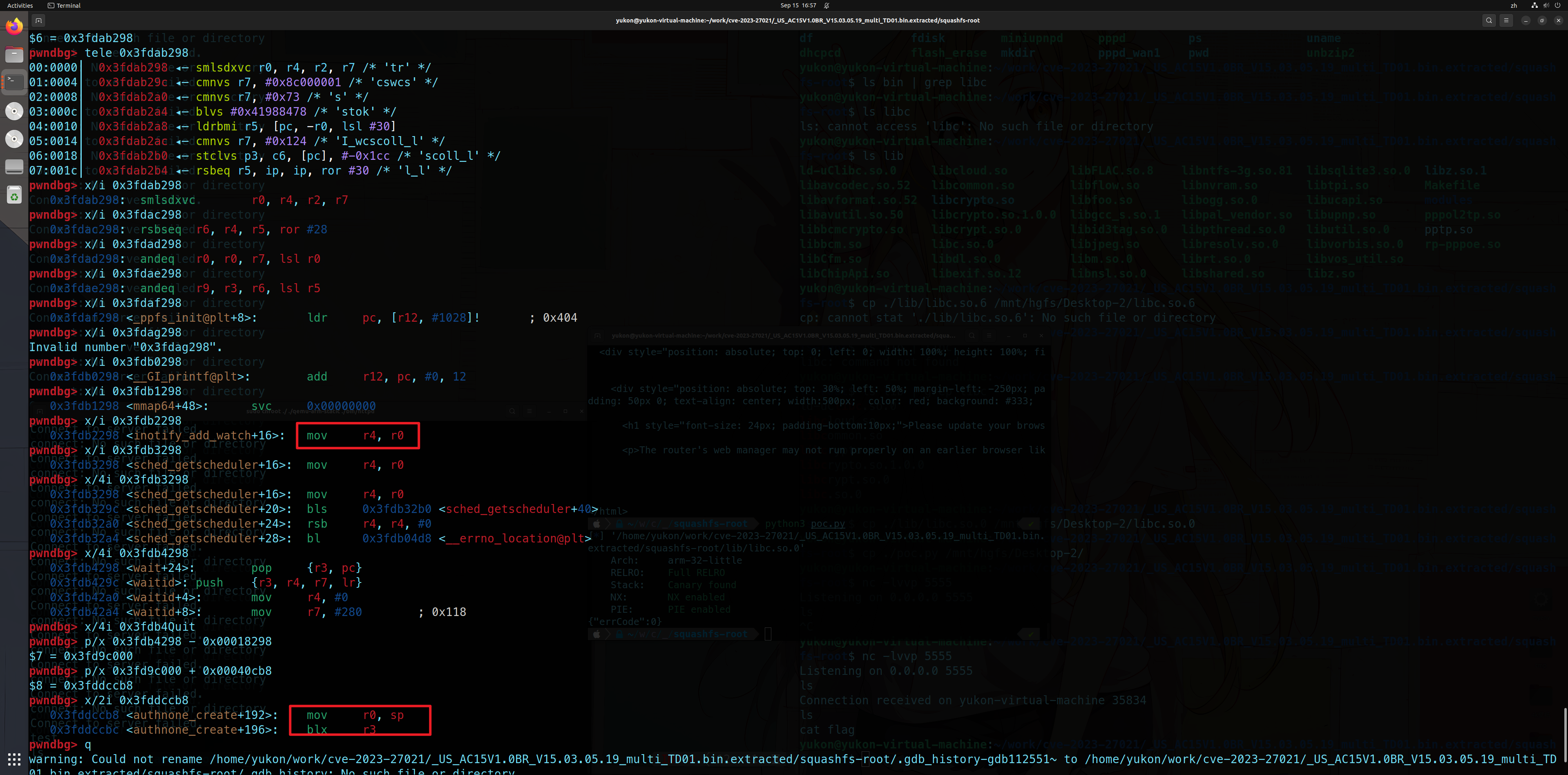This screenshot has width=1568, height=775.
Task: Click the 'arm-32-little' Arch value
Action: [x=705, y=560]
